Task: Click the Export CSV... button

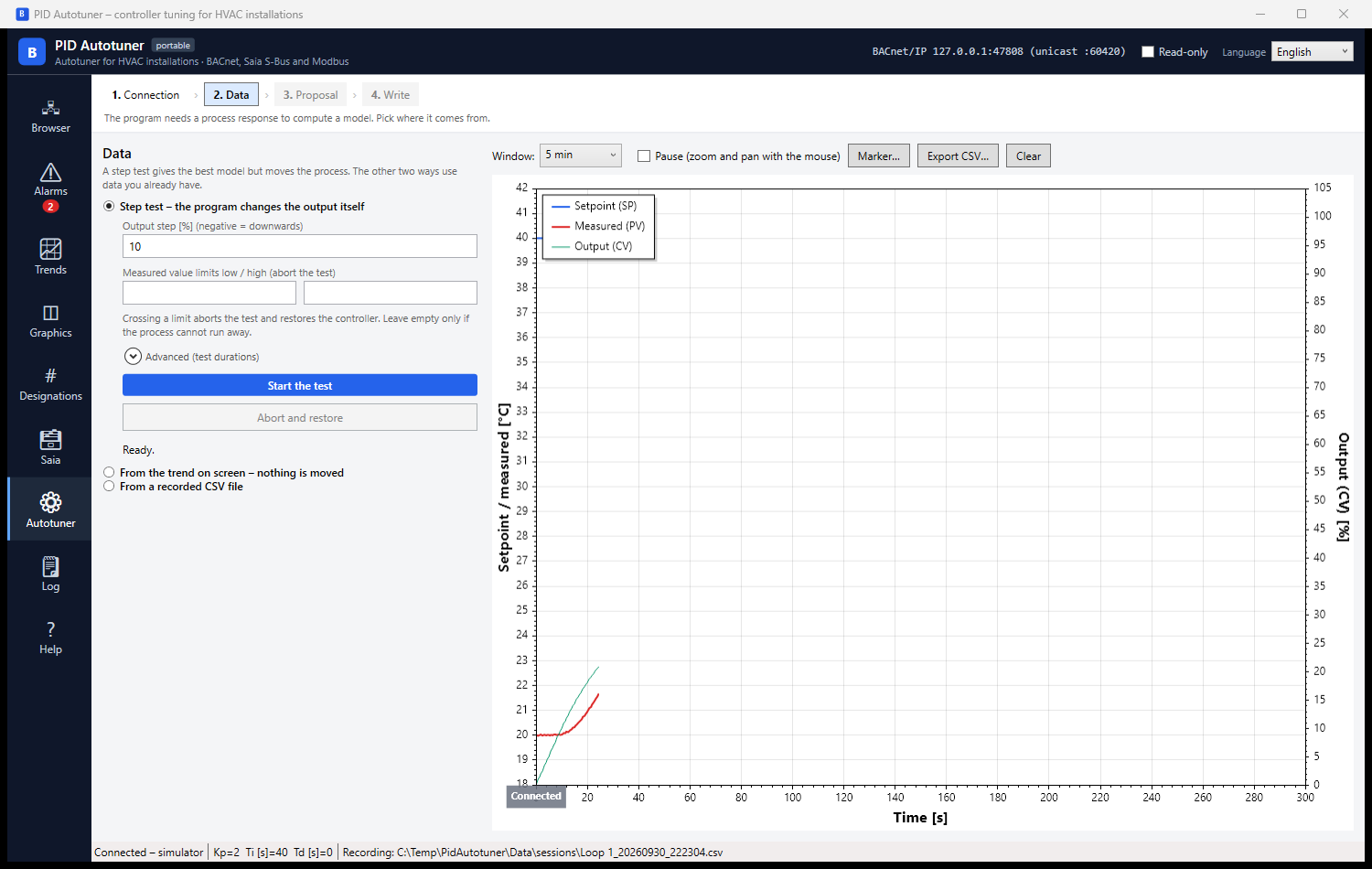Action: [x=958, y=156]
